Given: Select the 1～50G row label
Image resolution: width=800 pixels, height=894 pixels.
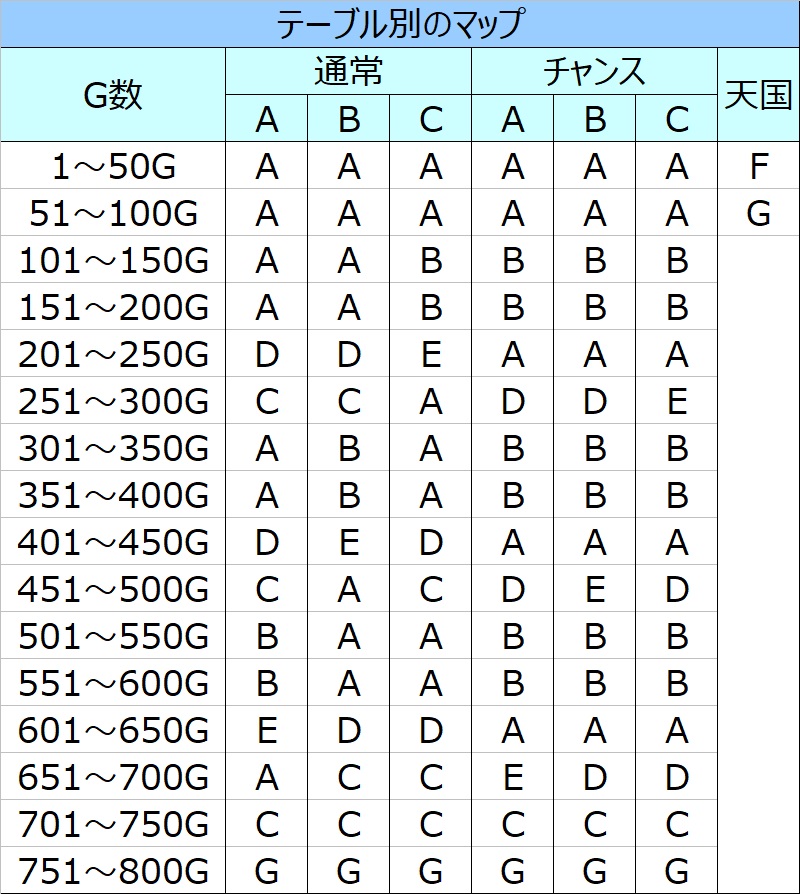Looking at the screenshot, I should 113,167.
